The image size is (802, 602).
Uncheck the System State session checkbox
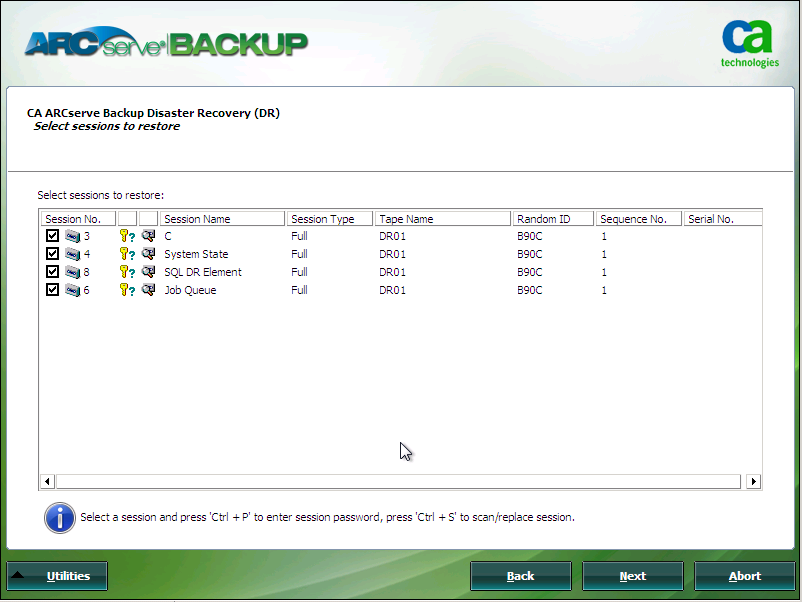click(52, 253)
